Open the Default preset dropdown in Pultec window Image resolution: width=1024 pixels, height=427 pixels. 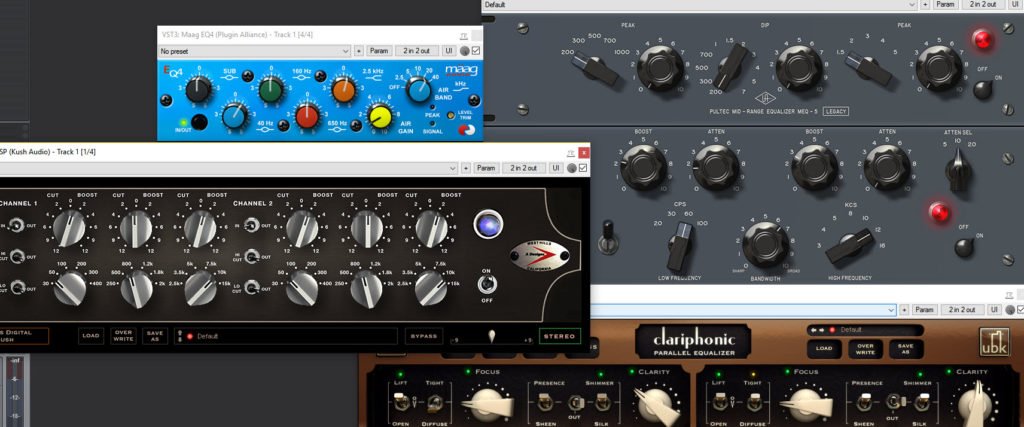tap(699, 5)
